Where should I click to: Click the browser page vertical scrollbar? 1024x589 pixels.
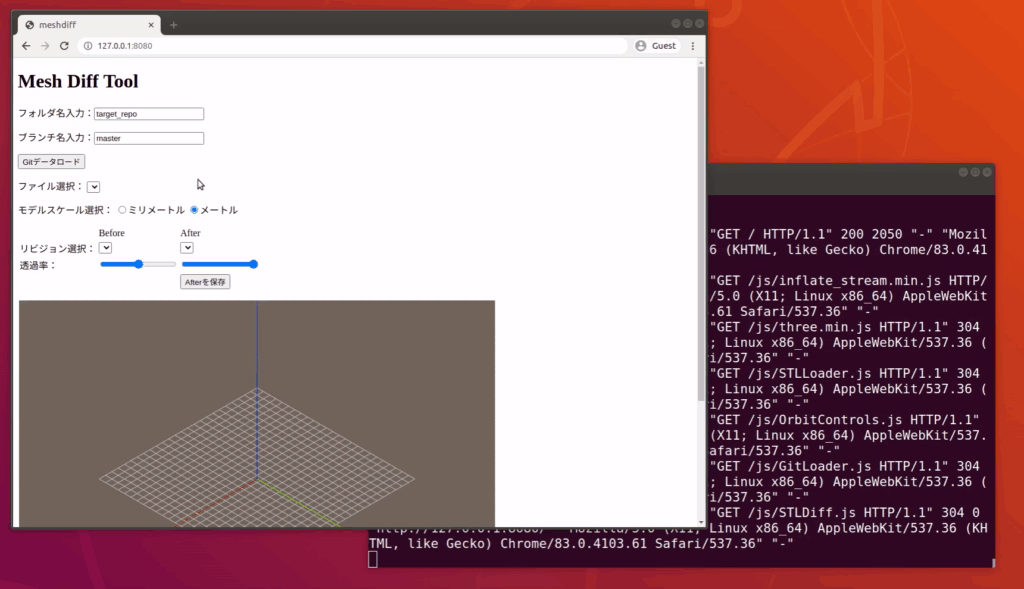701,234
